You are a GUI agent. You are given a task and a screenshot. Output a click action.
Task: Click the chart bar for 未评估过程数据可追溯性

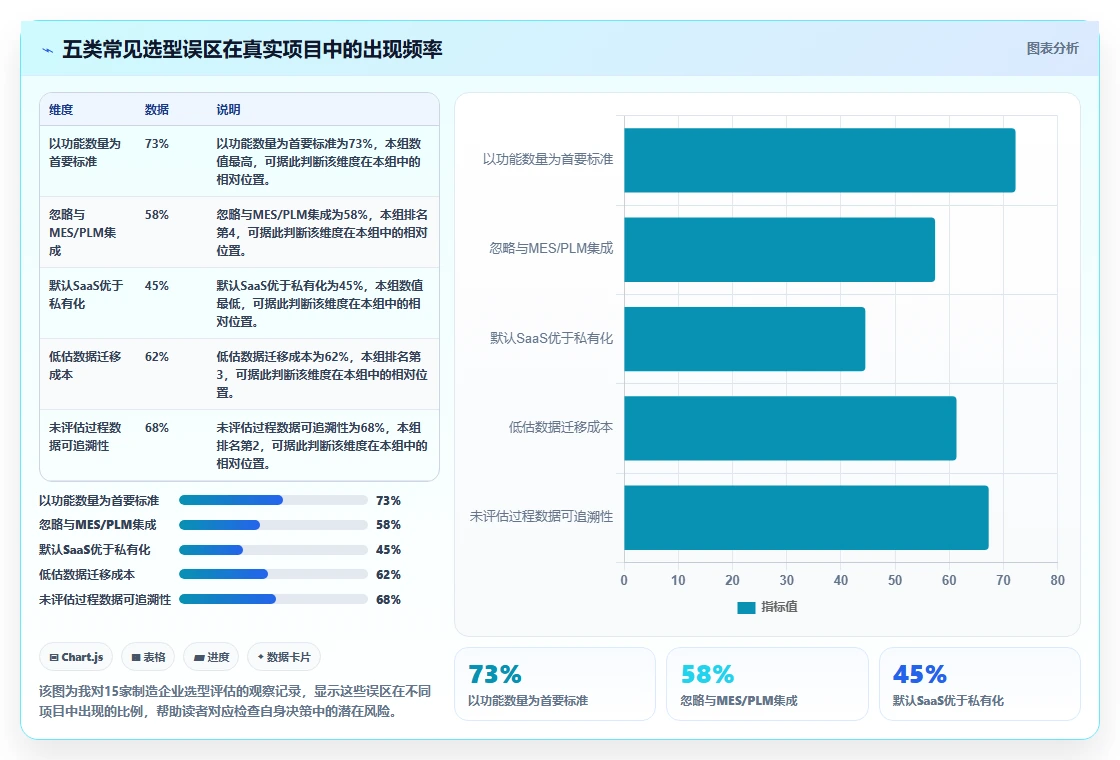(x=806, y=518)
